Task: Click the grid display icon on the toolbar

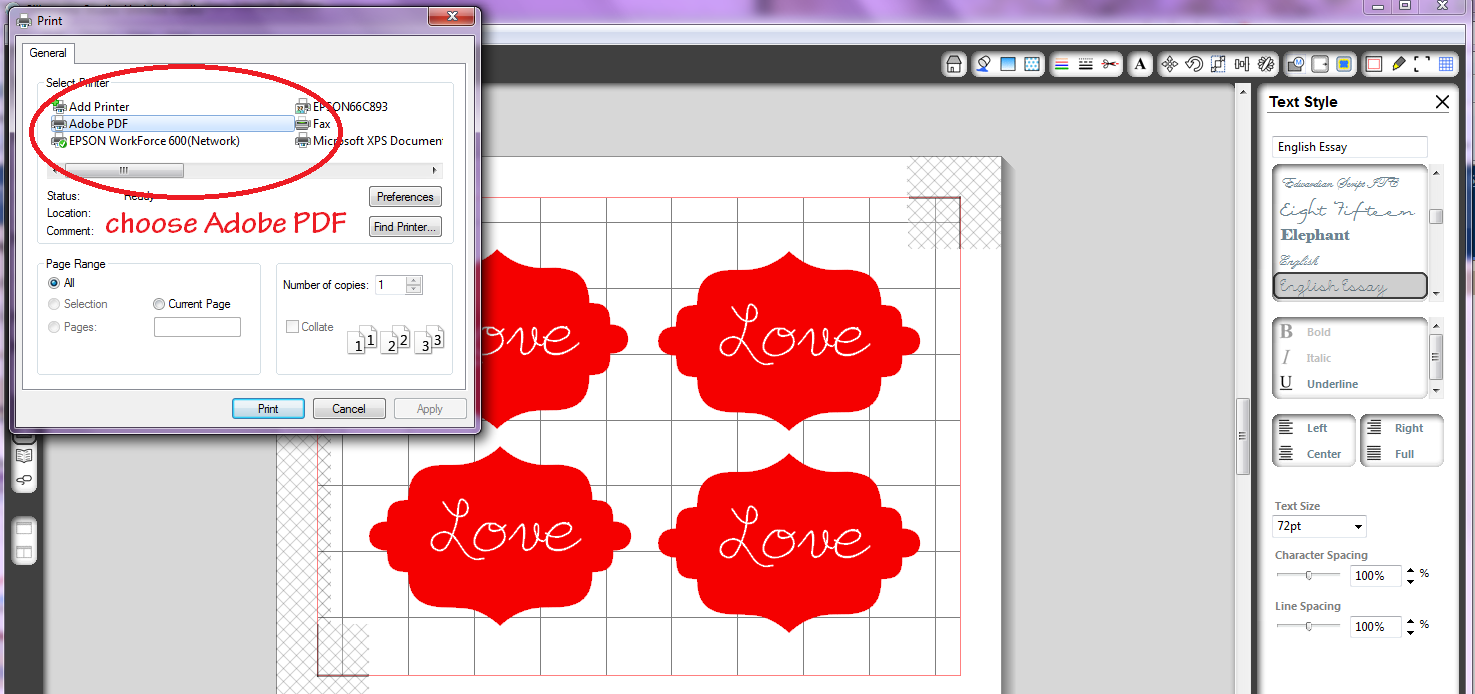Action: tap(1446, 64)
